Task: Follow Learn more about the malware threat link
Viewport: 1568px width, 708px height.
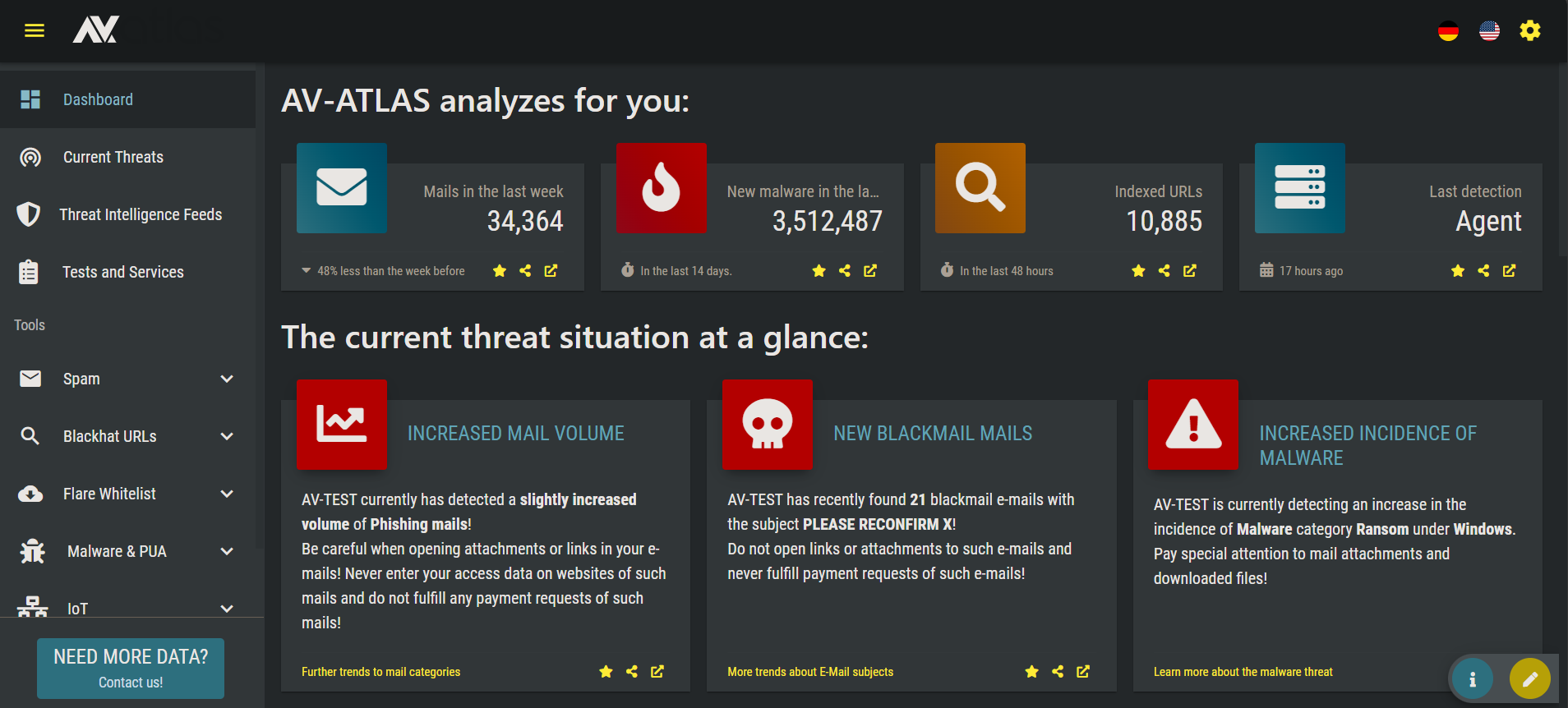Action: (1243, 672)
